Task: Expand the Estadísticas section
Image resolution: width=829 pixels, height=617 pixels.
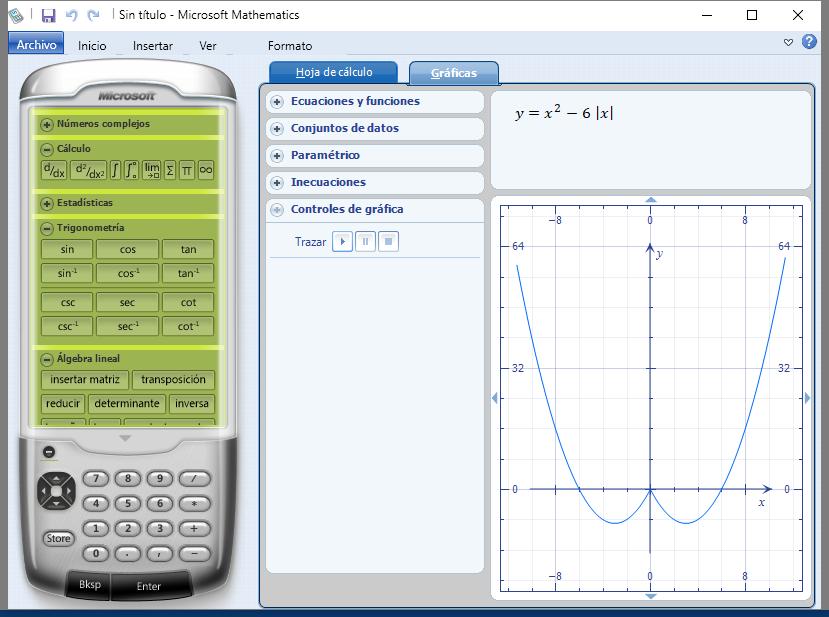Action: click(47, 204)
